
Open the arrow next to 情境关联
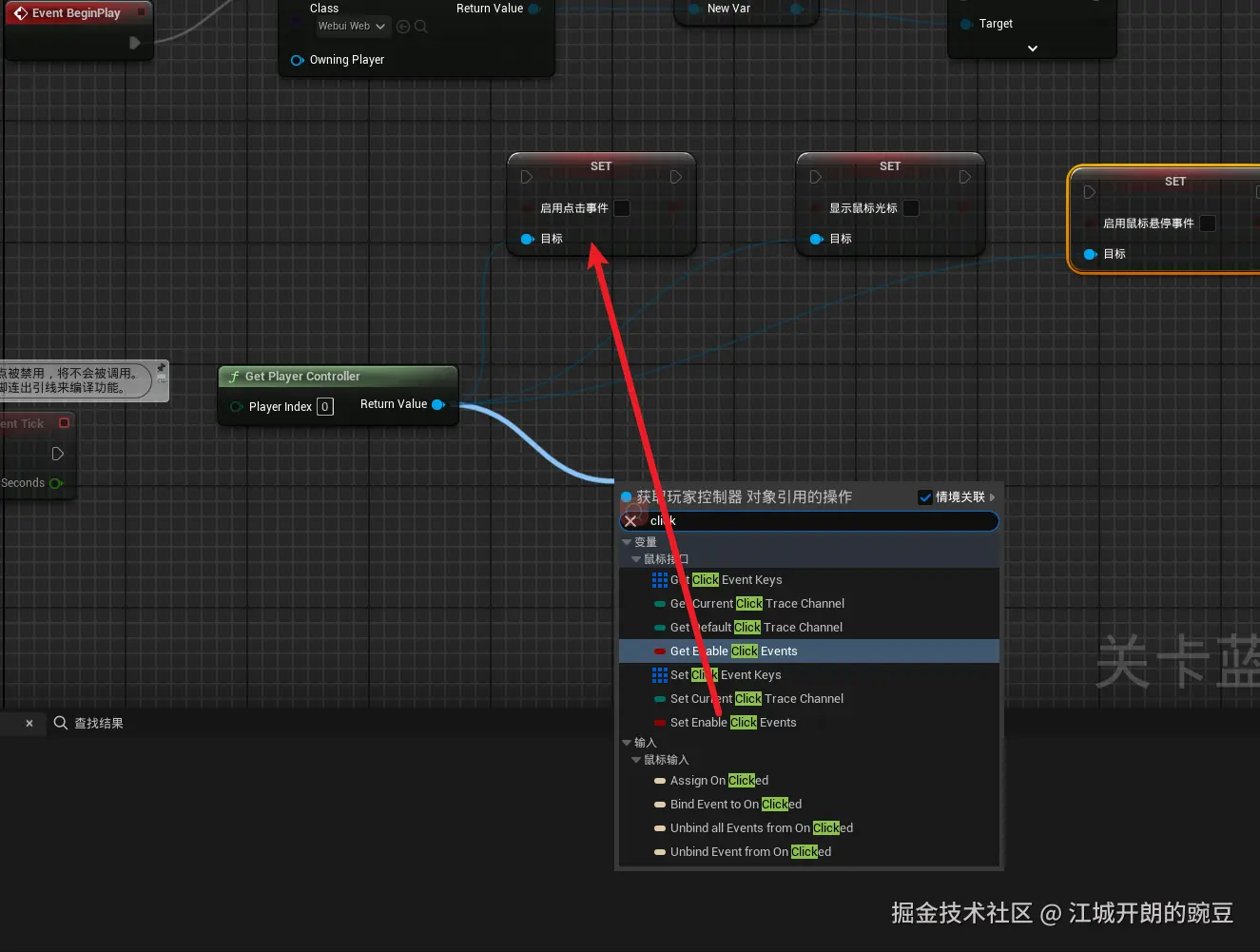[992, 497]
